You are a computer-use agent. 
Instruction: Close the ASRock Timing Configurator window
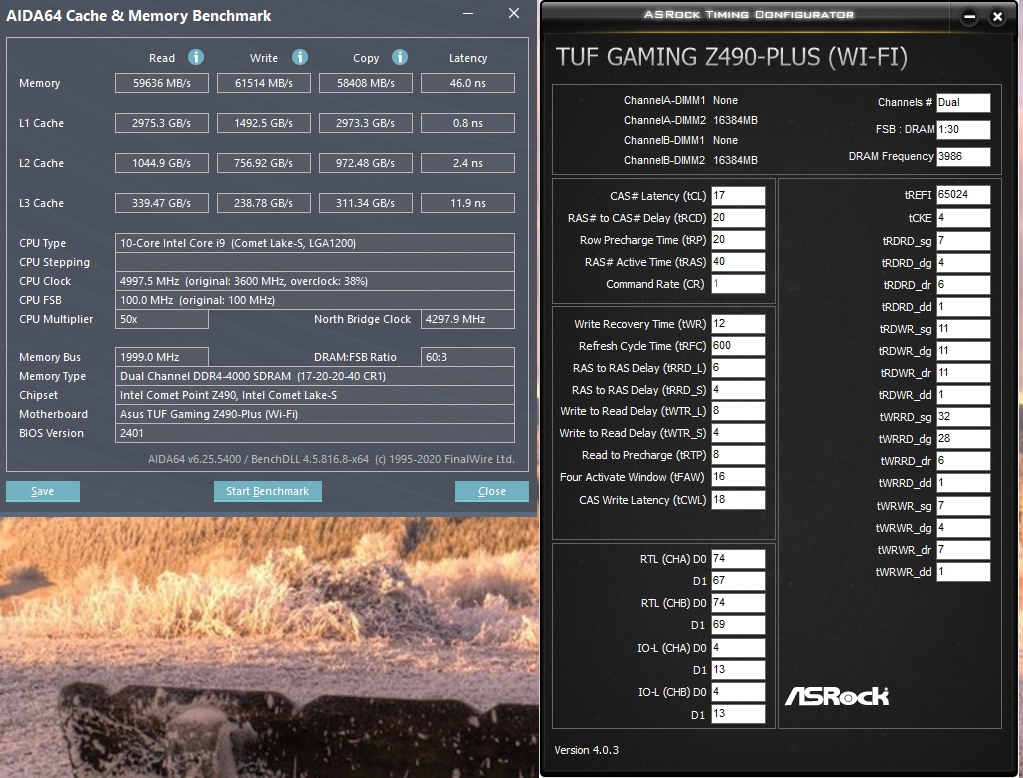[x=997, y=18]
